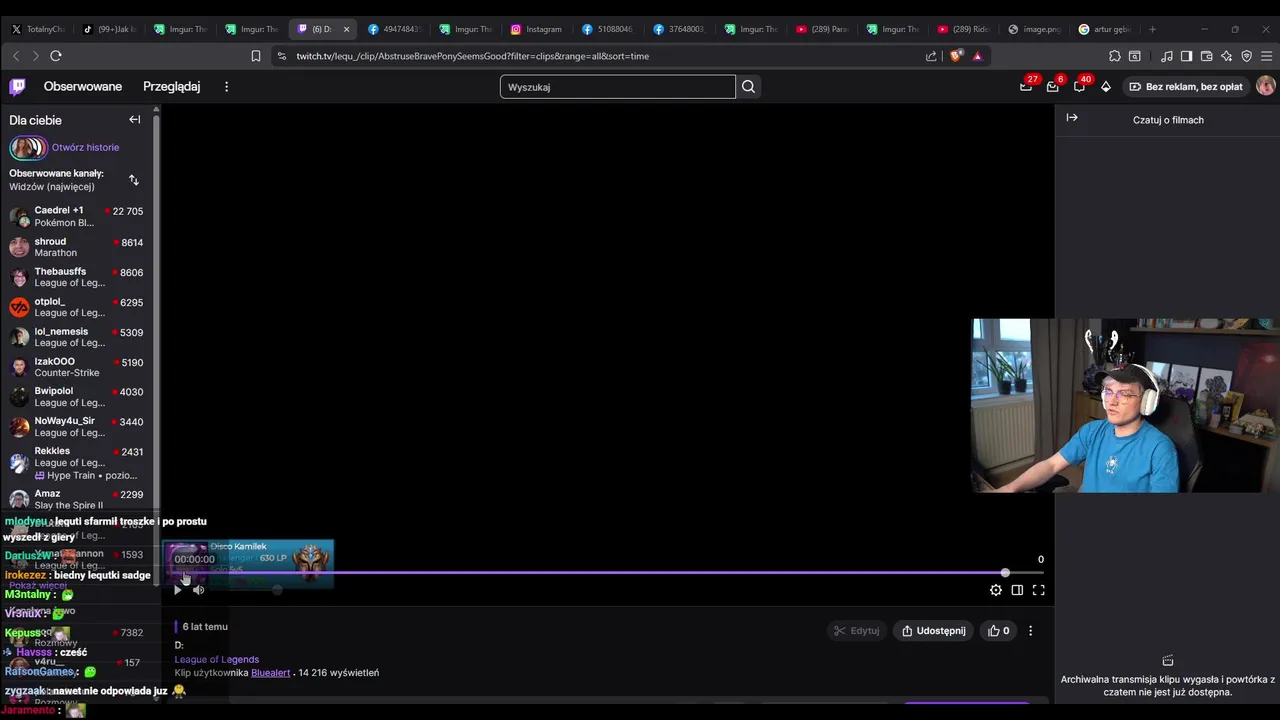Collapse the chat panel arrow
This screenshot has width=1280, height=720.
(1072, 118)
